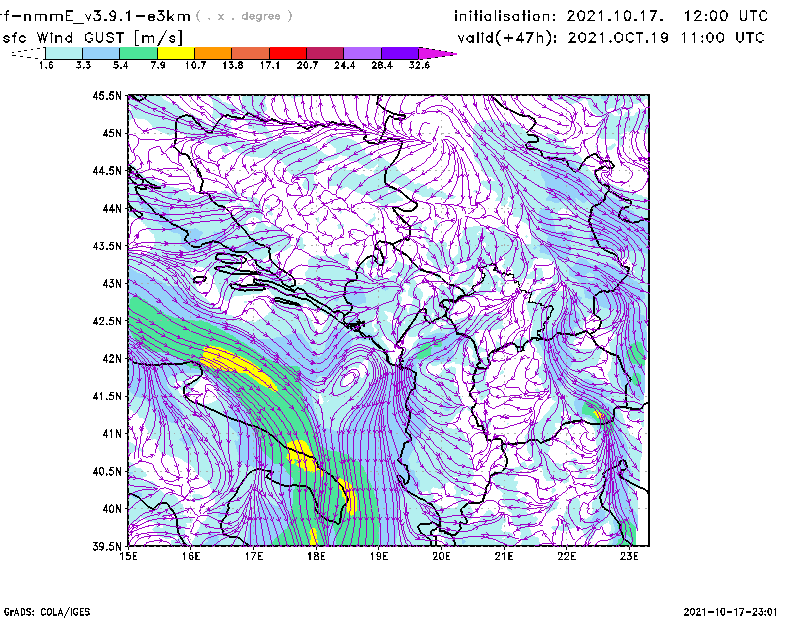Viewport: 800px width, 618px height.
Task: Pick the bright red 17.1–20.7 legend swatch
Action: coord(288,53)
